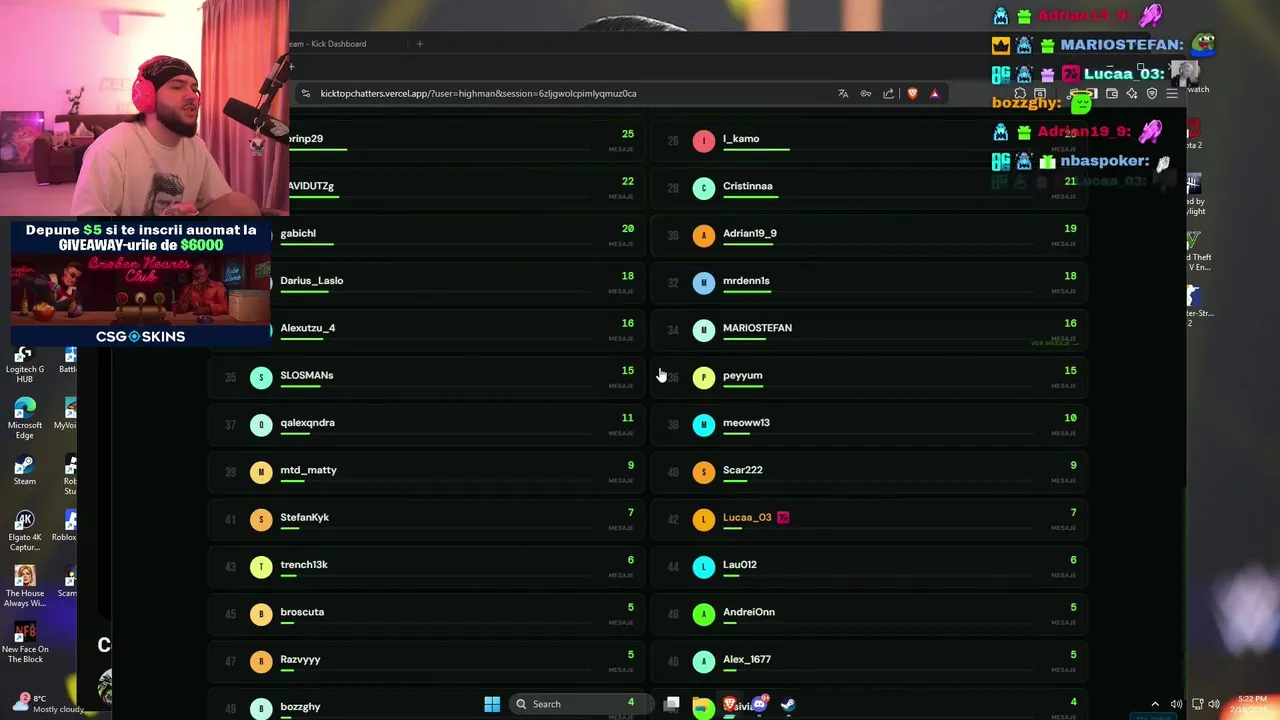Screen dimensions: 1280x720
Task: Switch to the Kick Dashboard browser tab
Action: coord(327,44)
